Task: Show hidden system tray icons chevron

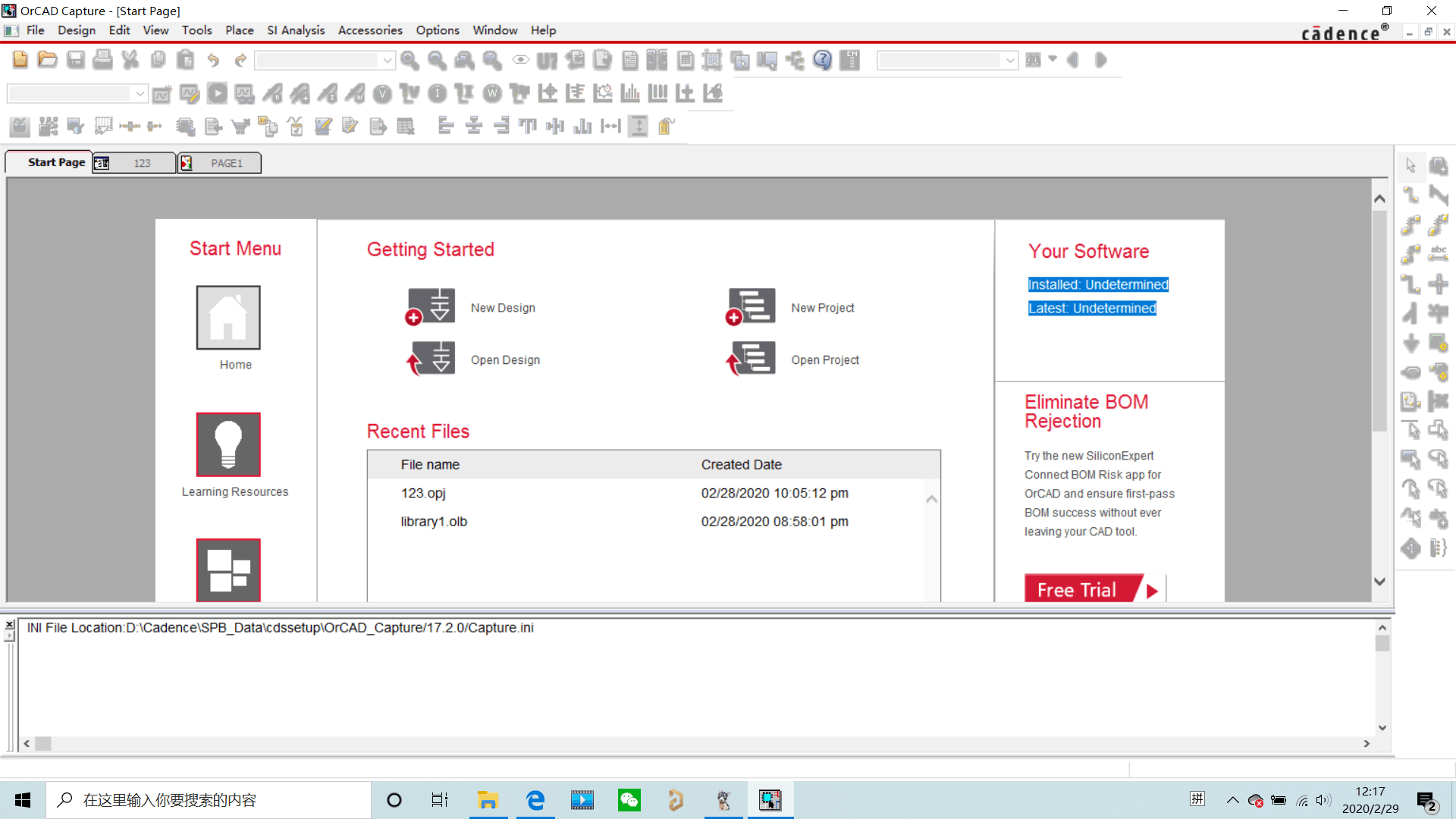Action: tap(1232, 800)
